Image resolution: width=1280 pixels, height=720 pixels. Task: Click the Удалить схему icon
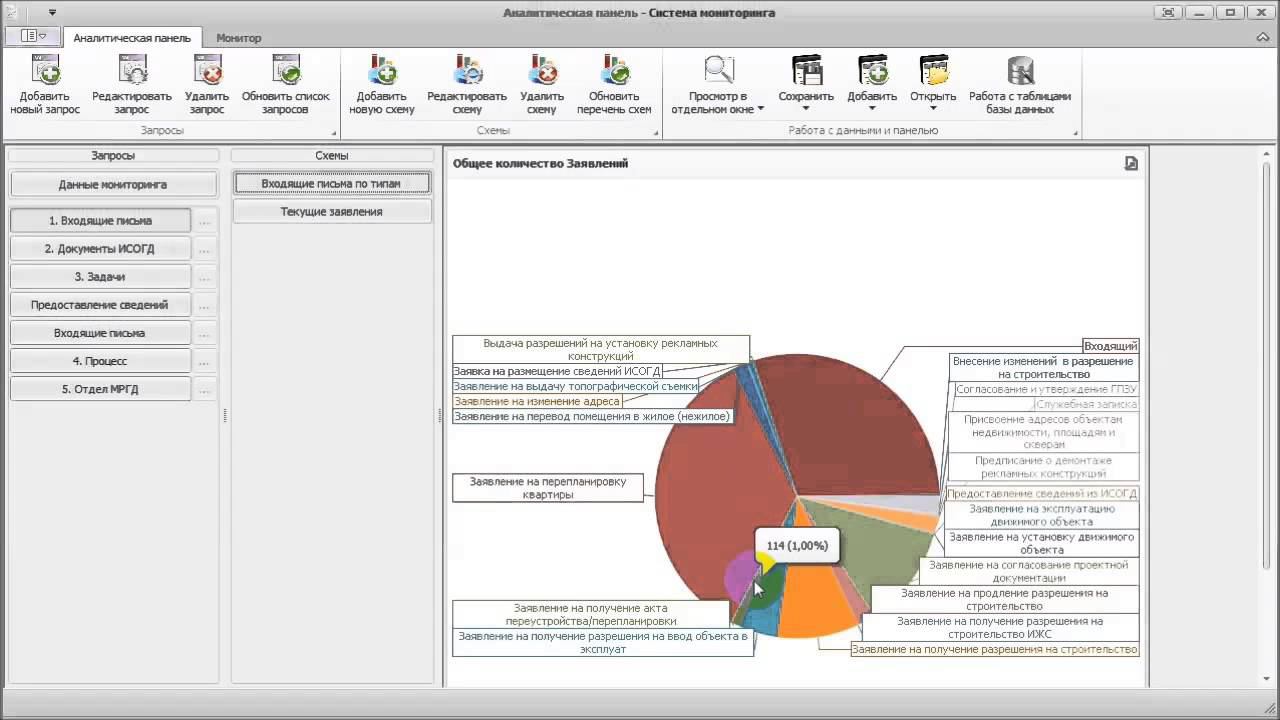click(x=542, y=70)
